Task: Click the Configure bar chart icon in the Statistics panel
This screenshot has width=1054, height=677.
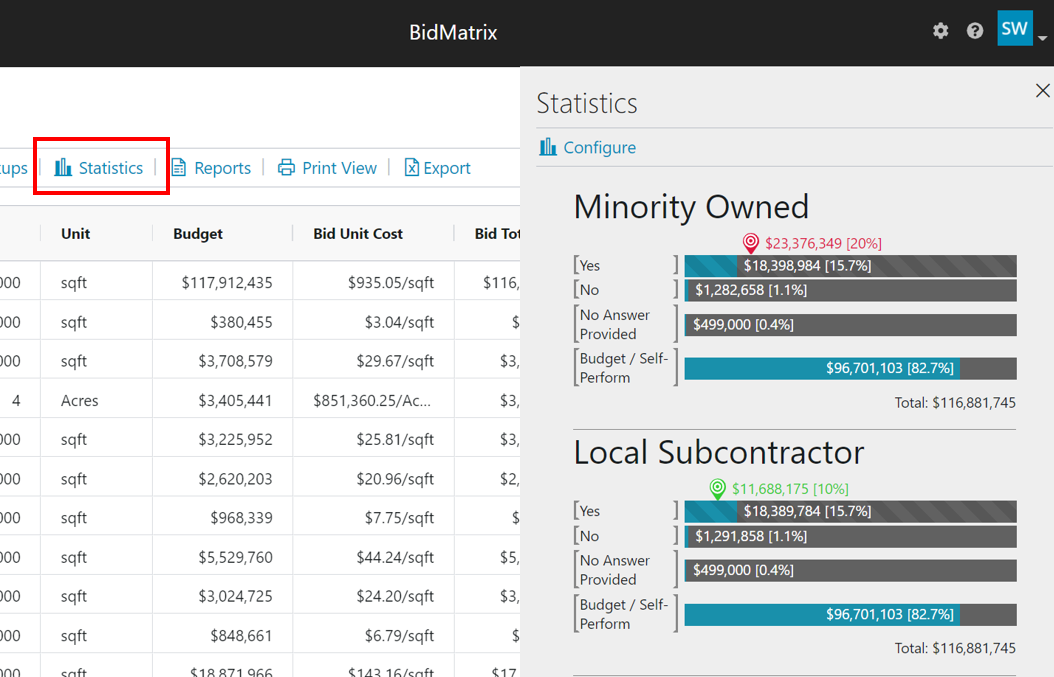Action: (547, 146)
